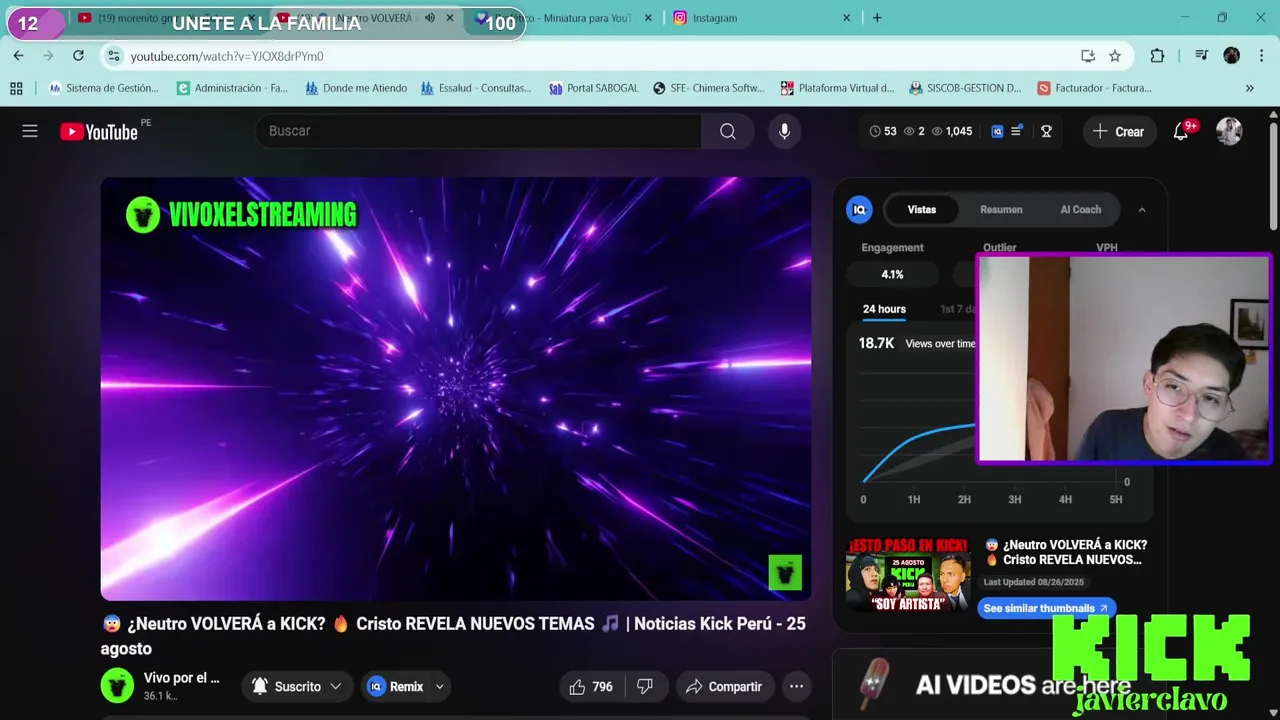Click the 4.1% Engagement value
The width and height of the screenshot is (1280, 720).
(x=892, y=274)
